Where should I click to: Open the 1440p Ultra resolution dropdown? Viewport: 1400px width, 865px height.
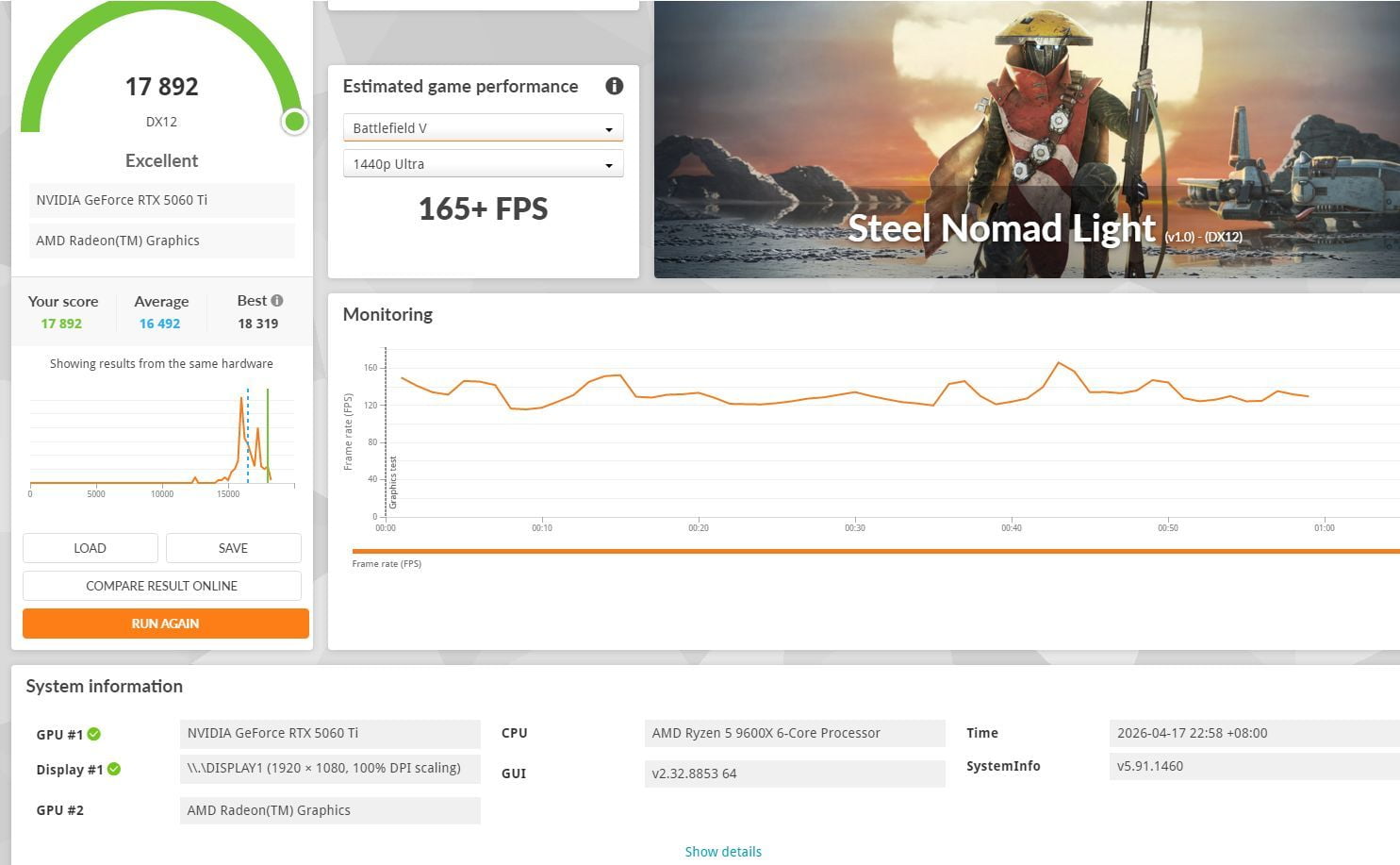click(x=483, y=164)
